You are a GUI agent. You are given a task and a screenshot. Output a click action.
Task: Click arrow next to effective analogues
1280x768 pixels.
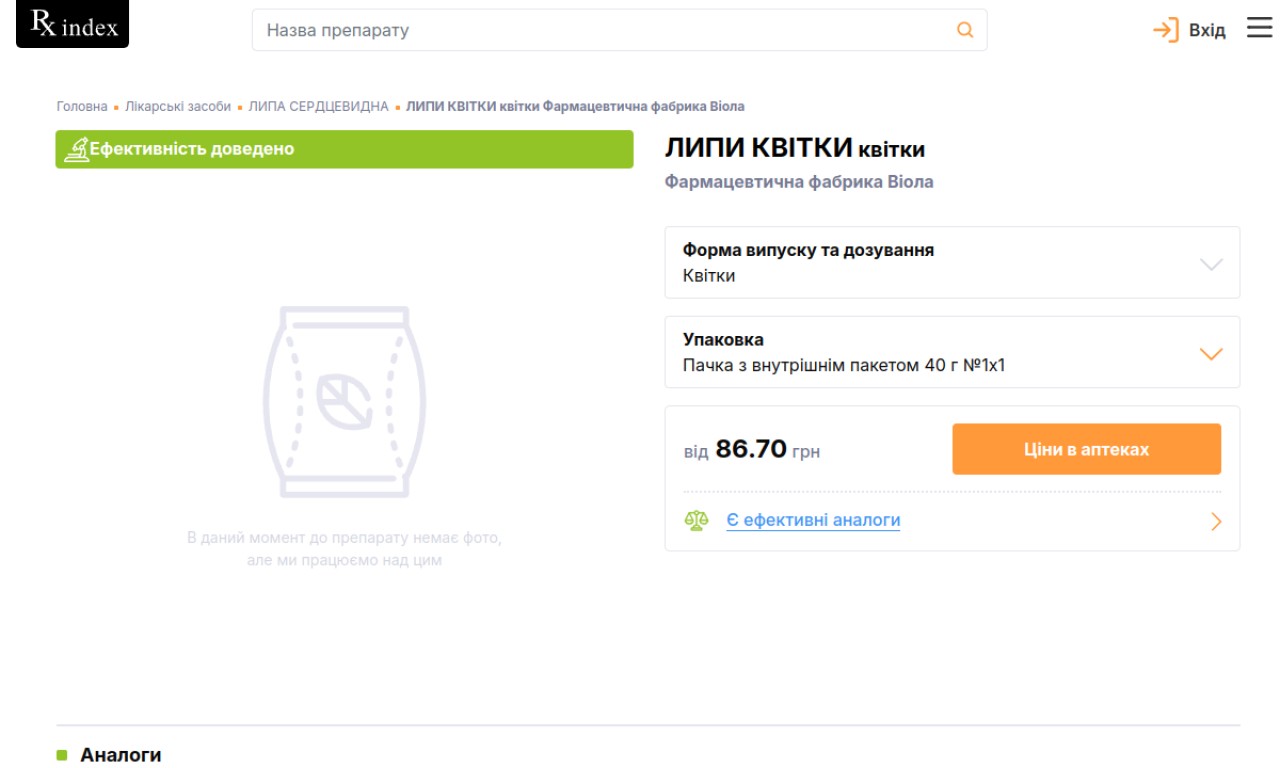click(1216, 521)
